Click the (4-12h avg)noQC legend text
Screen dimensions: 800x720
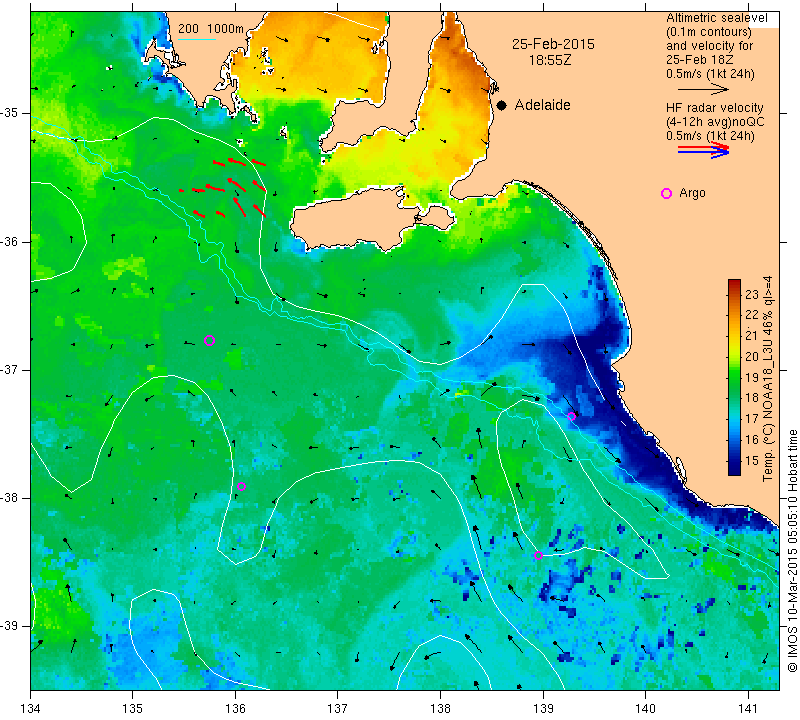pyautogui.click(x=715, y=122)
